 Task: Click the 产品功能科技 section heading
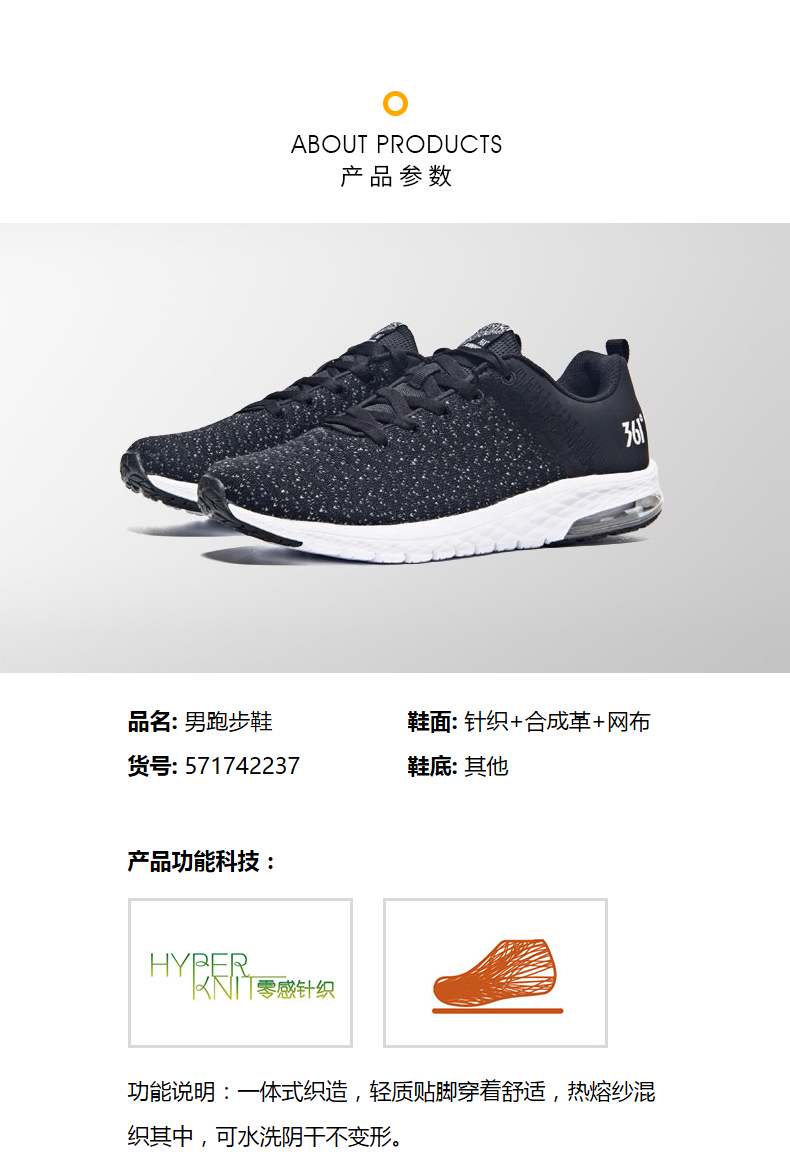201,861
